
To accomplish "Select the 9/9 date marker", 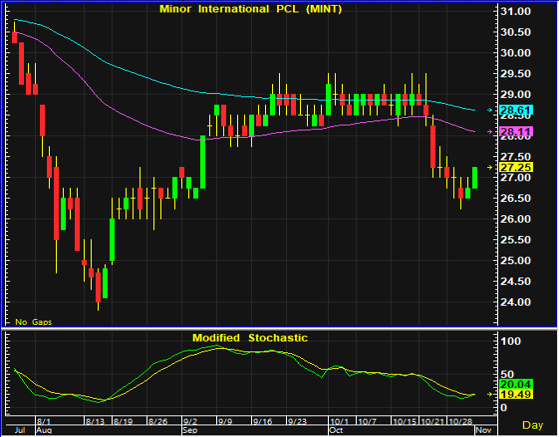I will click(x=225, y=421).
